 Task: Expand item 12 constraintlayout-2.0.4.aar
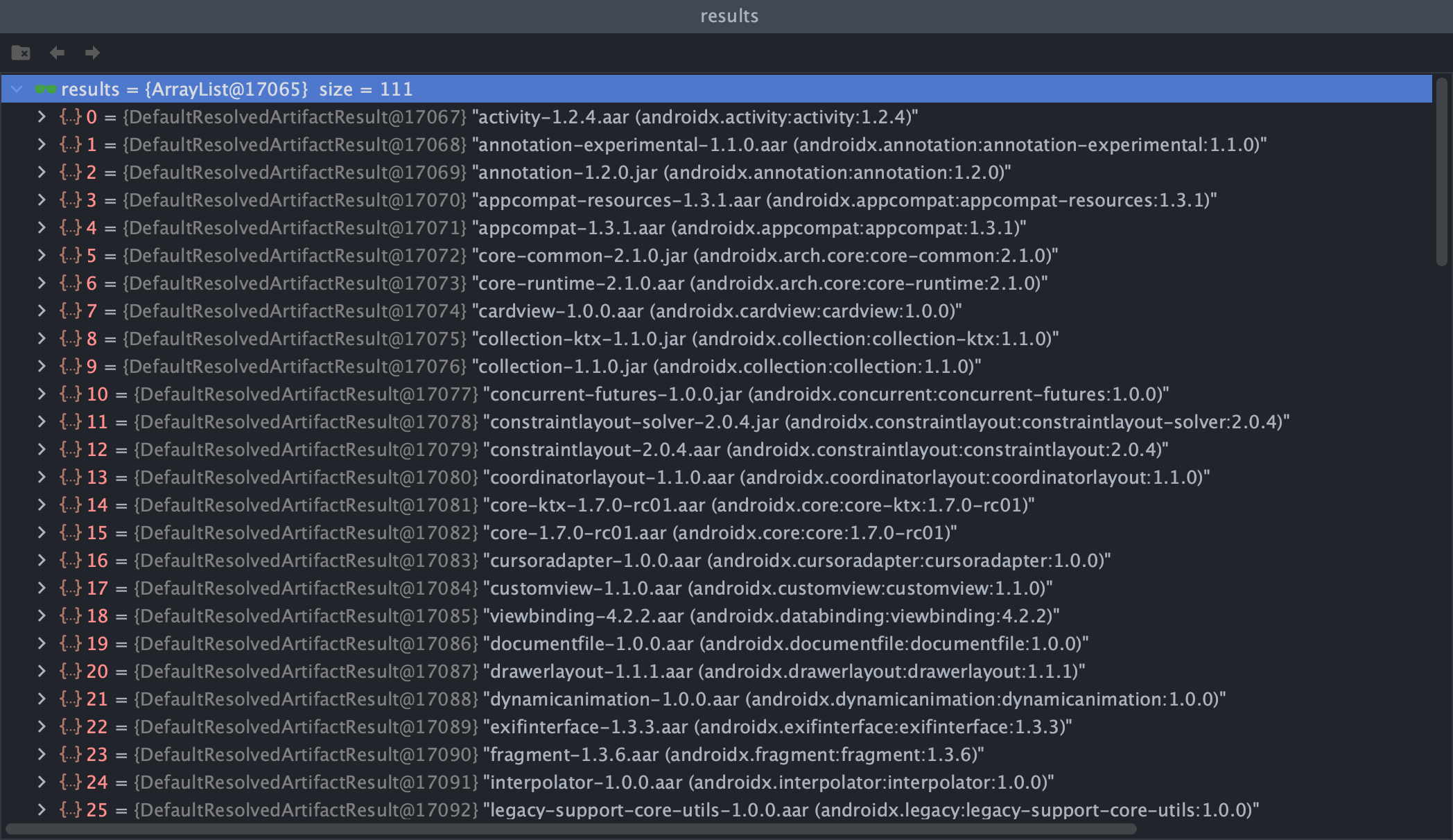coord(42,450)
